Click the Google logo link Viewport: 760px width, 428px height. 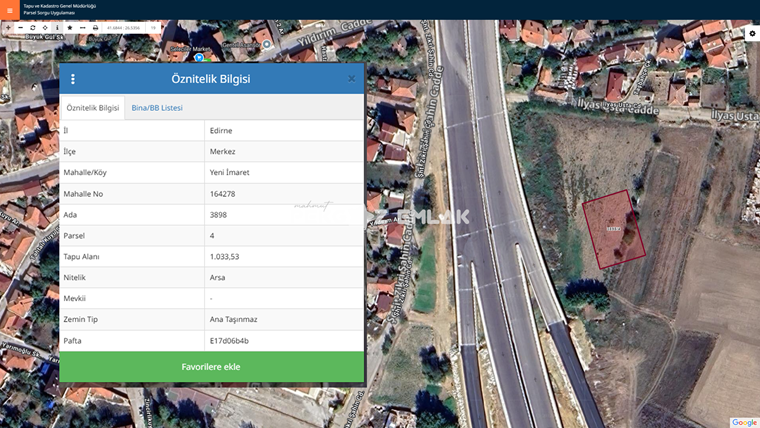(x=744, y=423)
